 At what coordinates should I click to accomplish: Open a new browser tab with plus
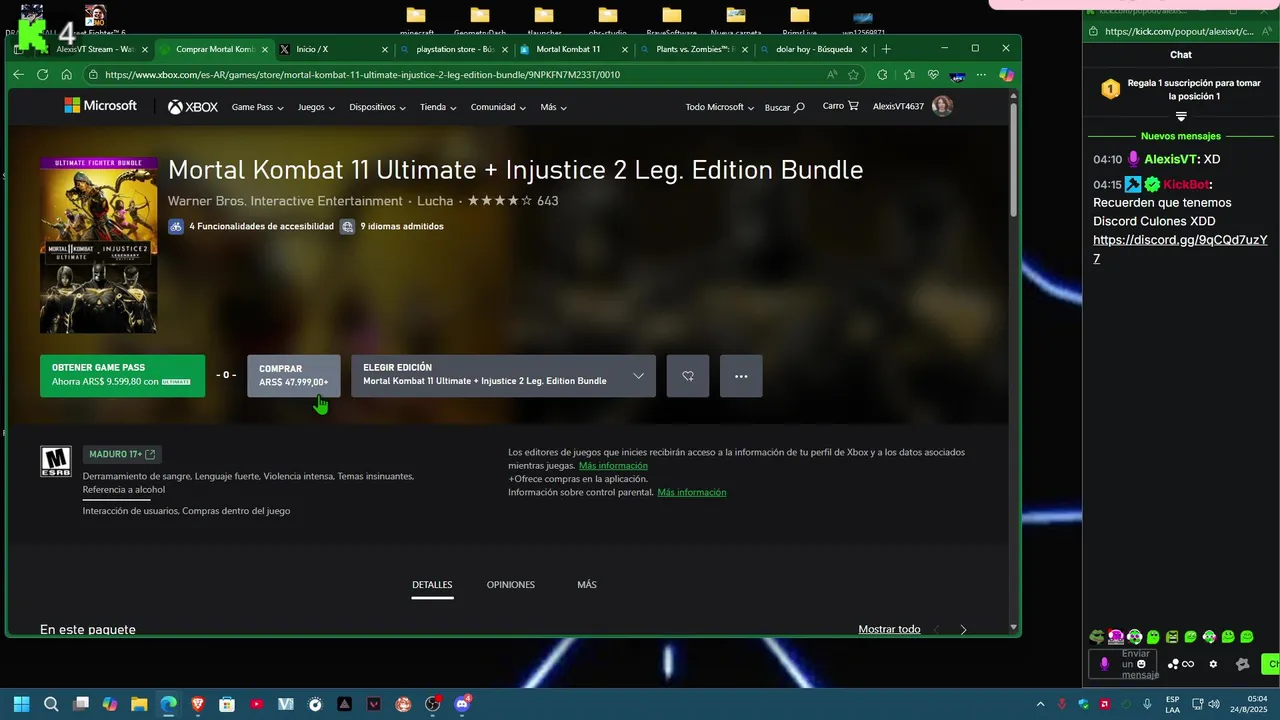click(x=886, y=49)
